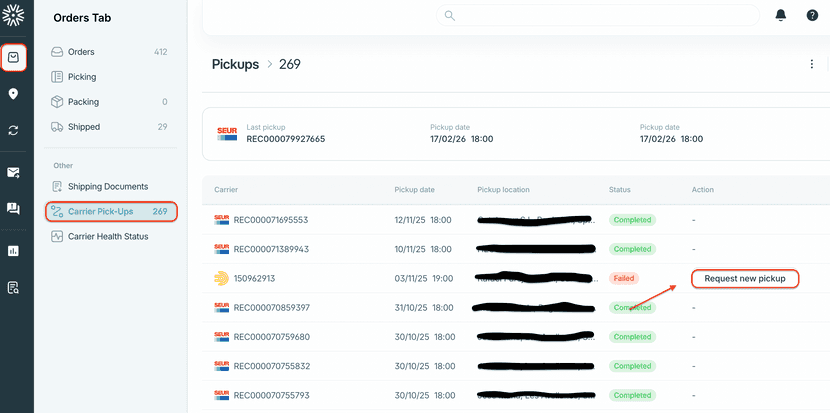
Task: Open Shipping Documents
Action: point(107,186)
